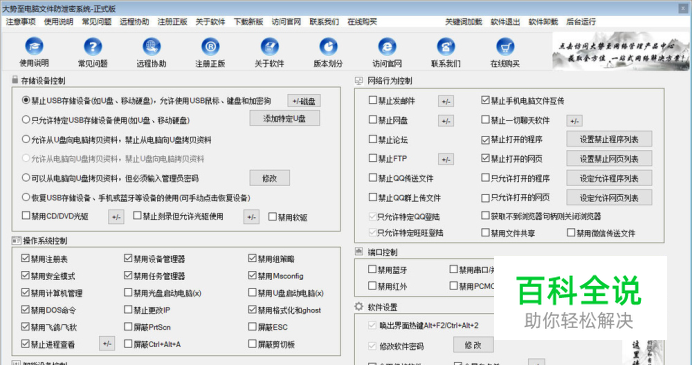Toggle 禁用软驱 checkbox

click(272, 216)
